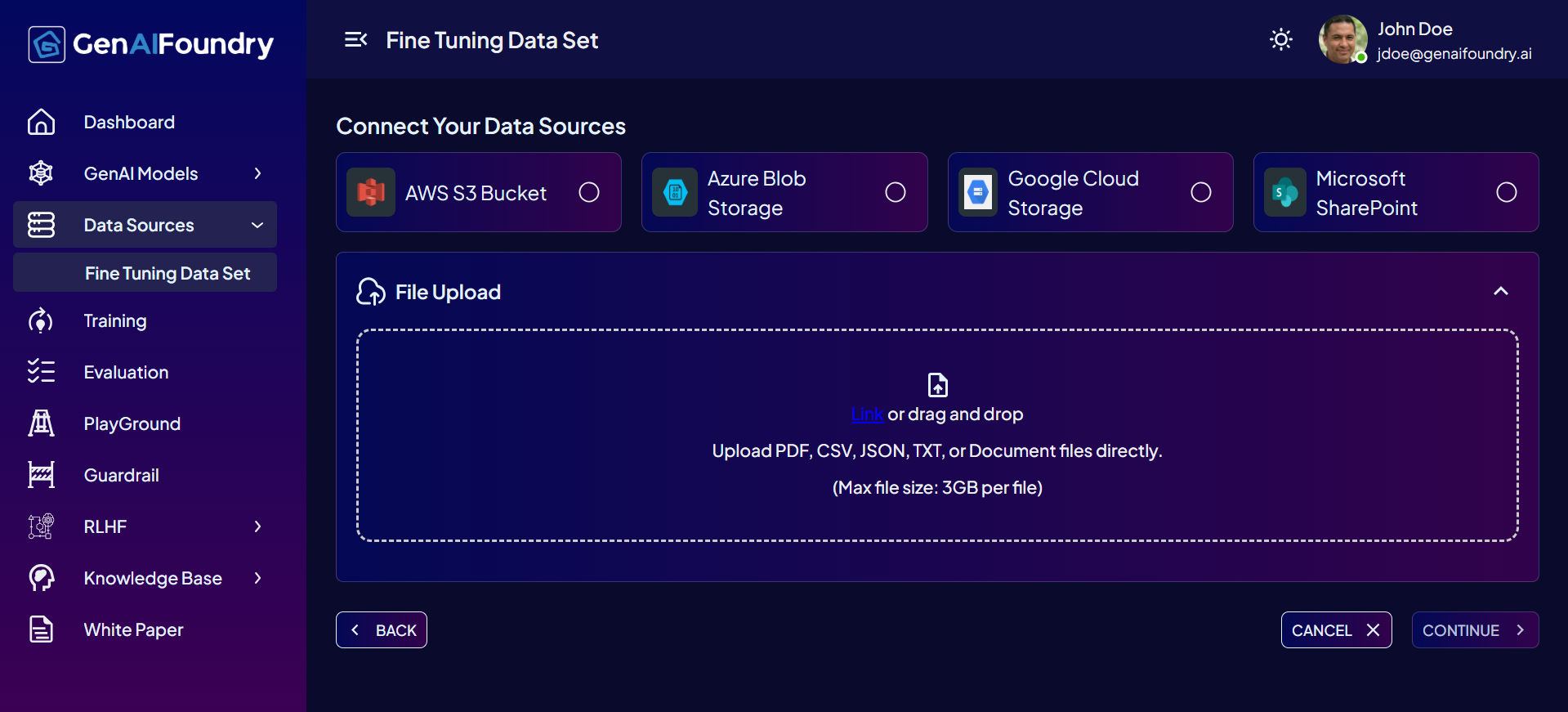1568x712 pixels.
Task: Click the John Doe user name
Action: (1415, 29)
